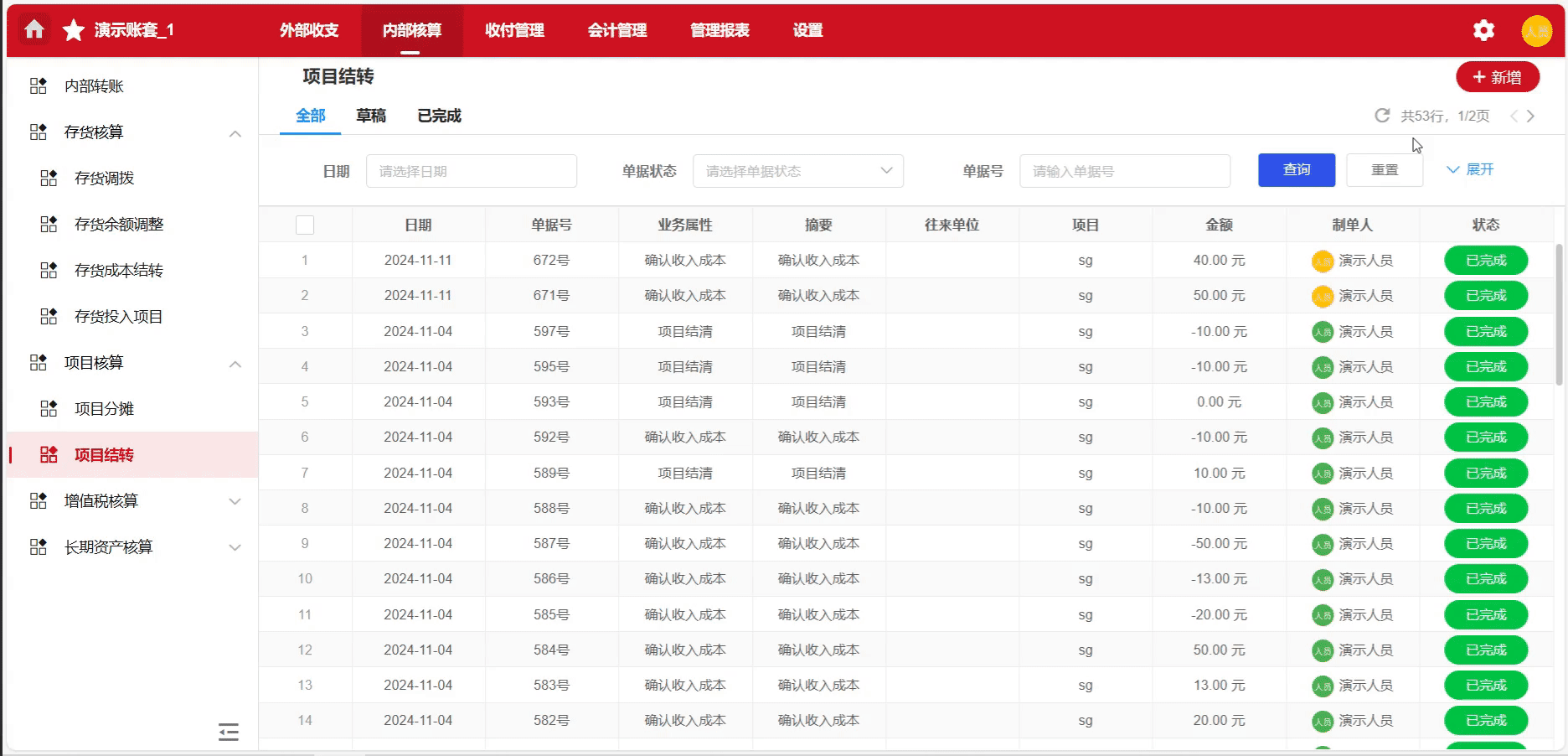Image resolution: width=1568 pixels, height=756 pixels.
Task: Toggle the select-all checkbox in table header
Action: pyautogui.click(x=305, y=225)
